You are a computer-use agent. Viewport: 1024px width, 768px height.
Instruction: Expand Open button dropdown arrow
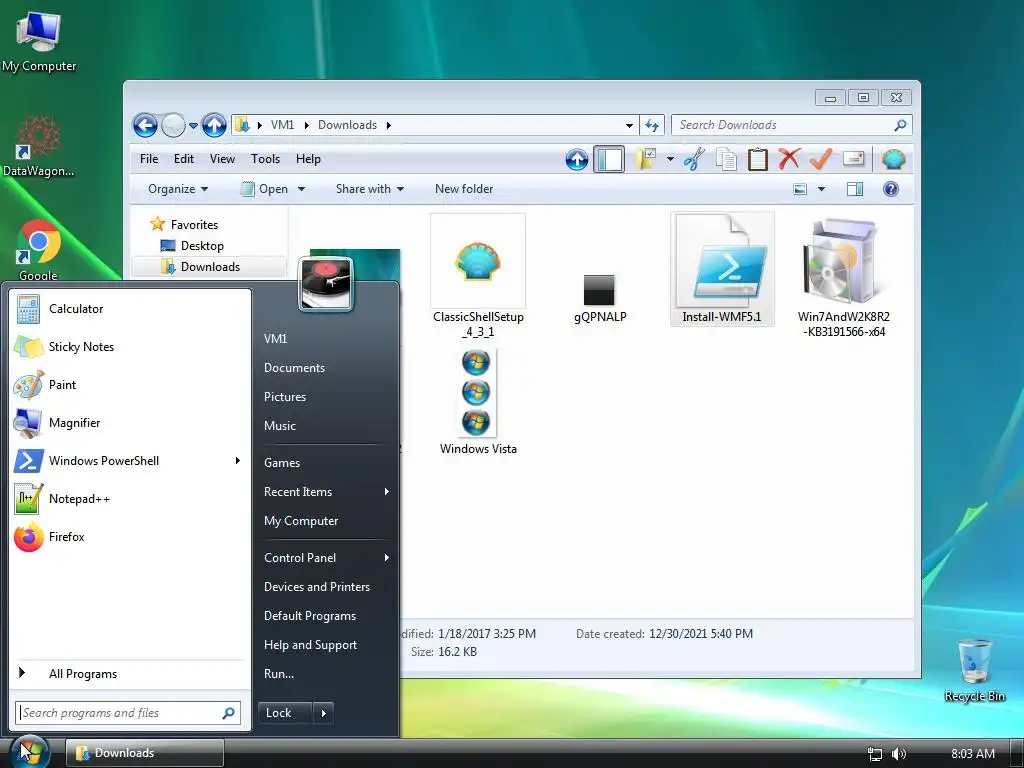coord(302,189)
